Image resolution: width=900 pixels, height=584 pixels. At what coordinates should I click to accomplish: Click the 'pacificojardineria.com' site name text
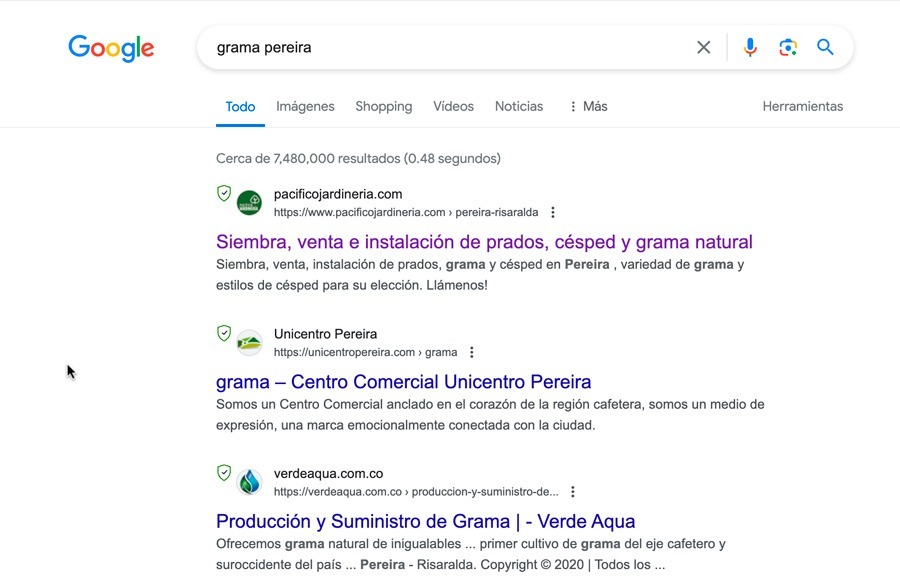click(x=338, y=194)
